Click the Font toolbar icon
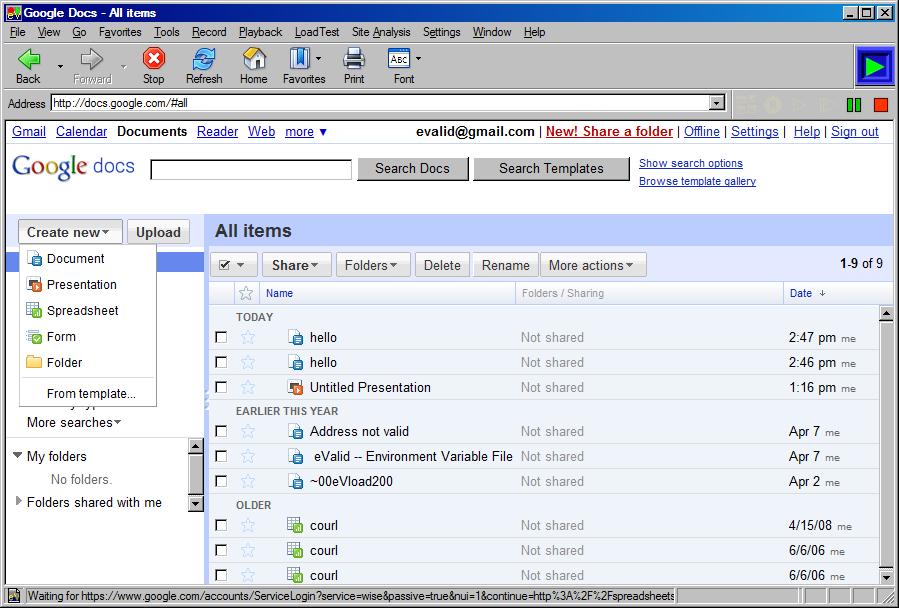The height and width of the screenshot is (608, 899). tap(399, 59)
